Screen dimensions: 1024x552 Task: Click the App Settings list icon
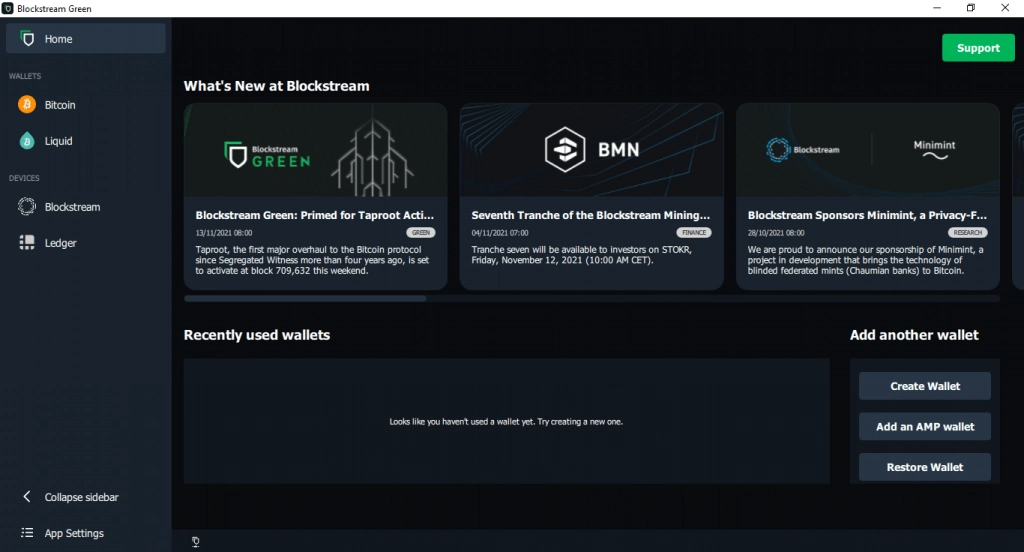coord(27,532)
